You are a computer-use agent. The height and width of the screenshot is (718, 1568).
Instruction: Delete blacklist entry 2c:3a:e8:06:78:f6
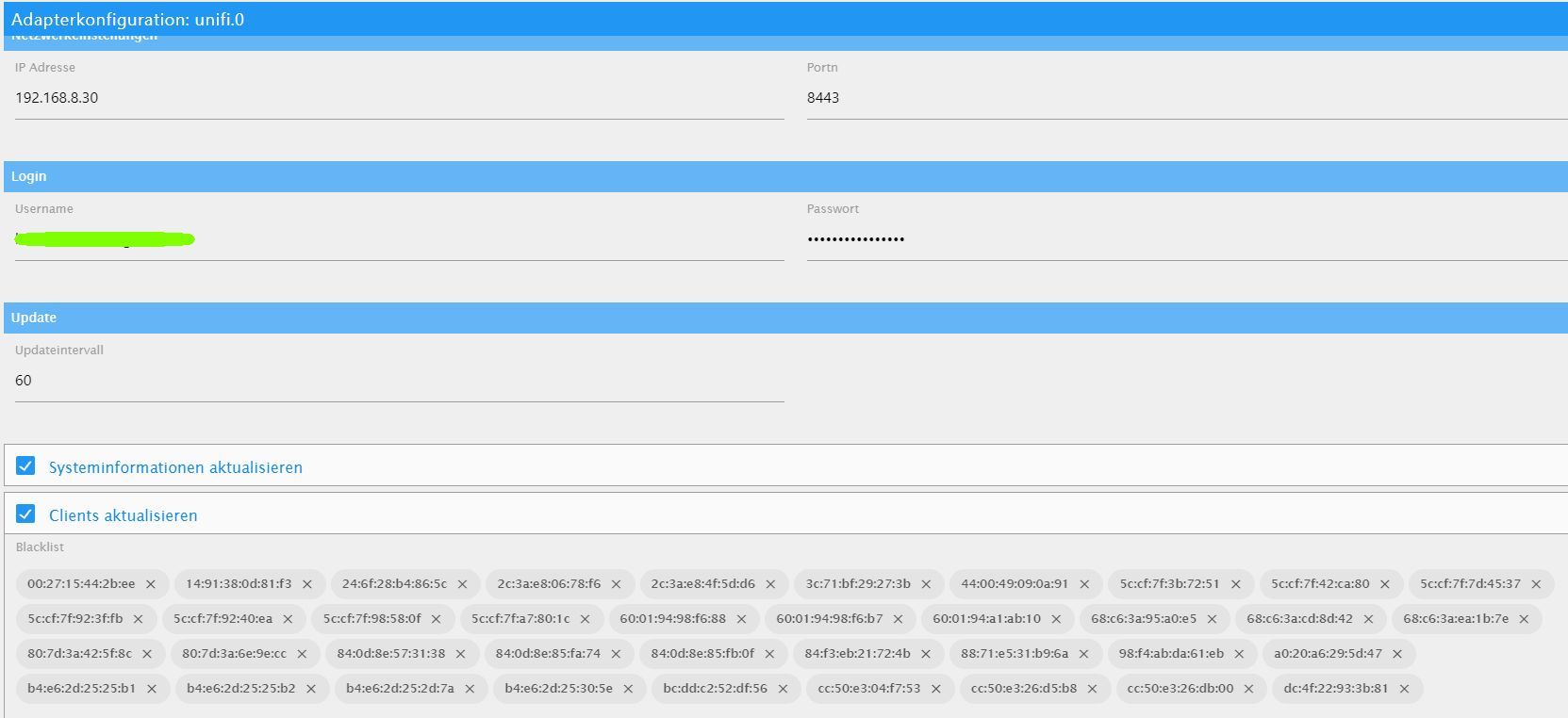tap(617, 584)
